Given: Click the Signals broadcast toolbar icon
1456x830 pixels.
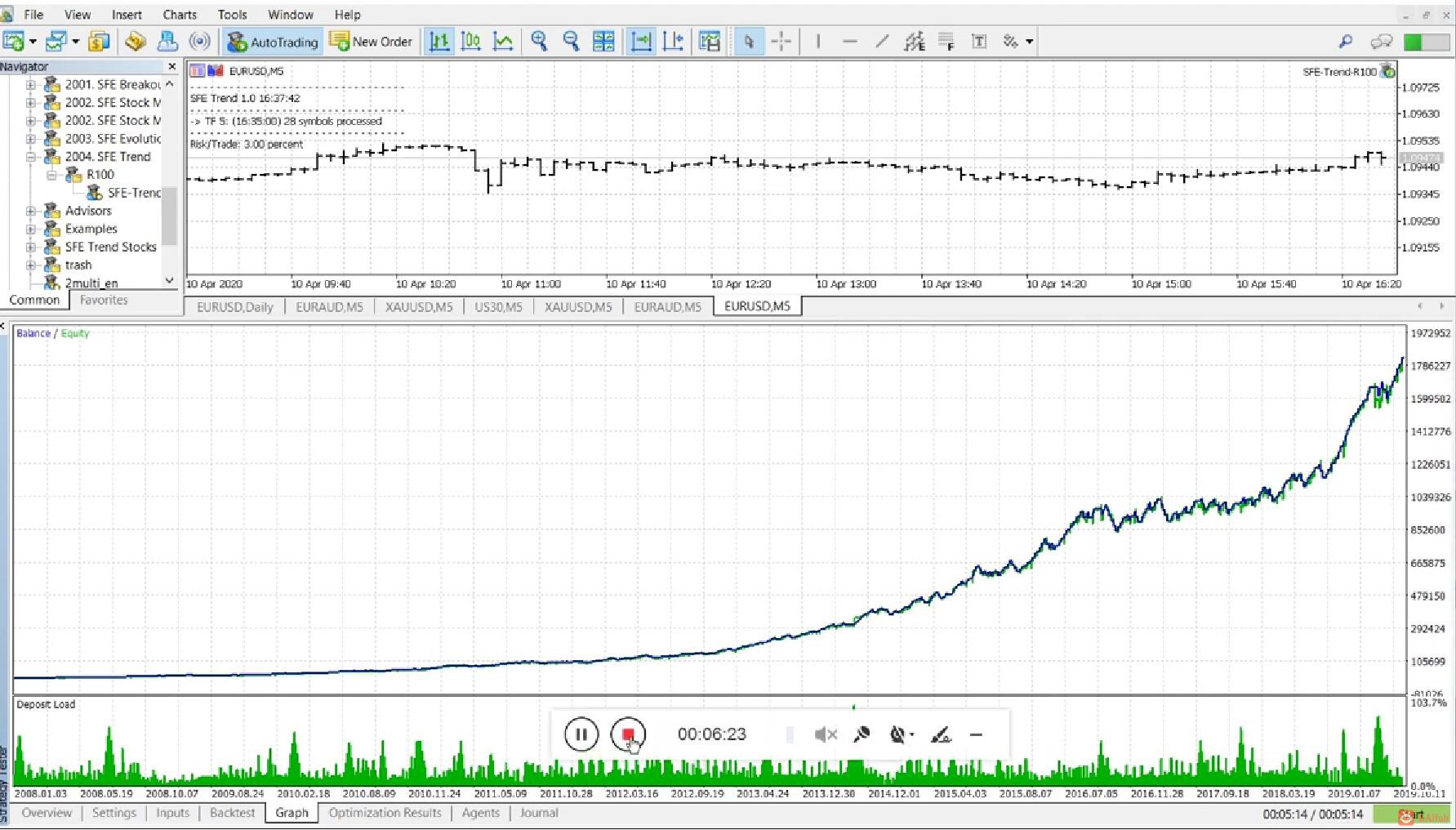Looking at the screenshot, I should point(199,41).
